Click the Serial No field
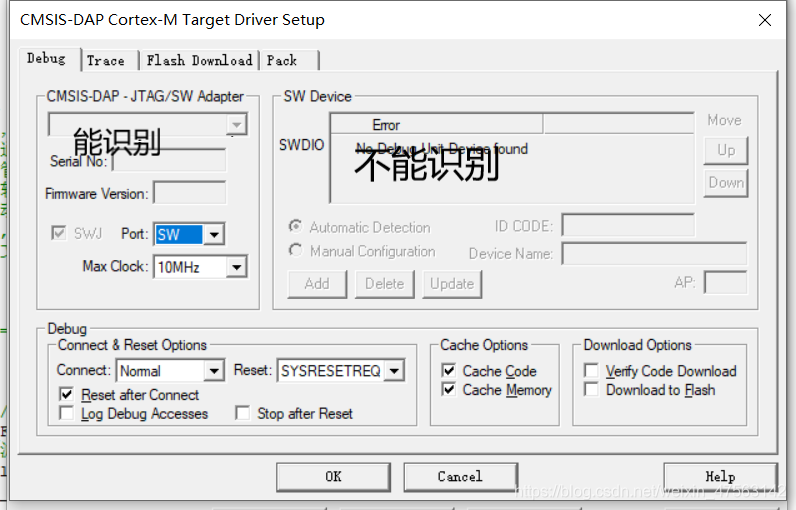 pos(169,161)
